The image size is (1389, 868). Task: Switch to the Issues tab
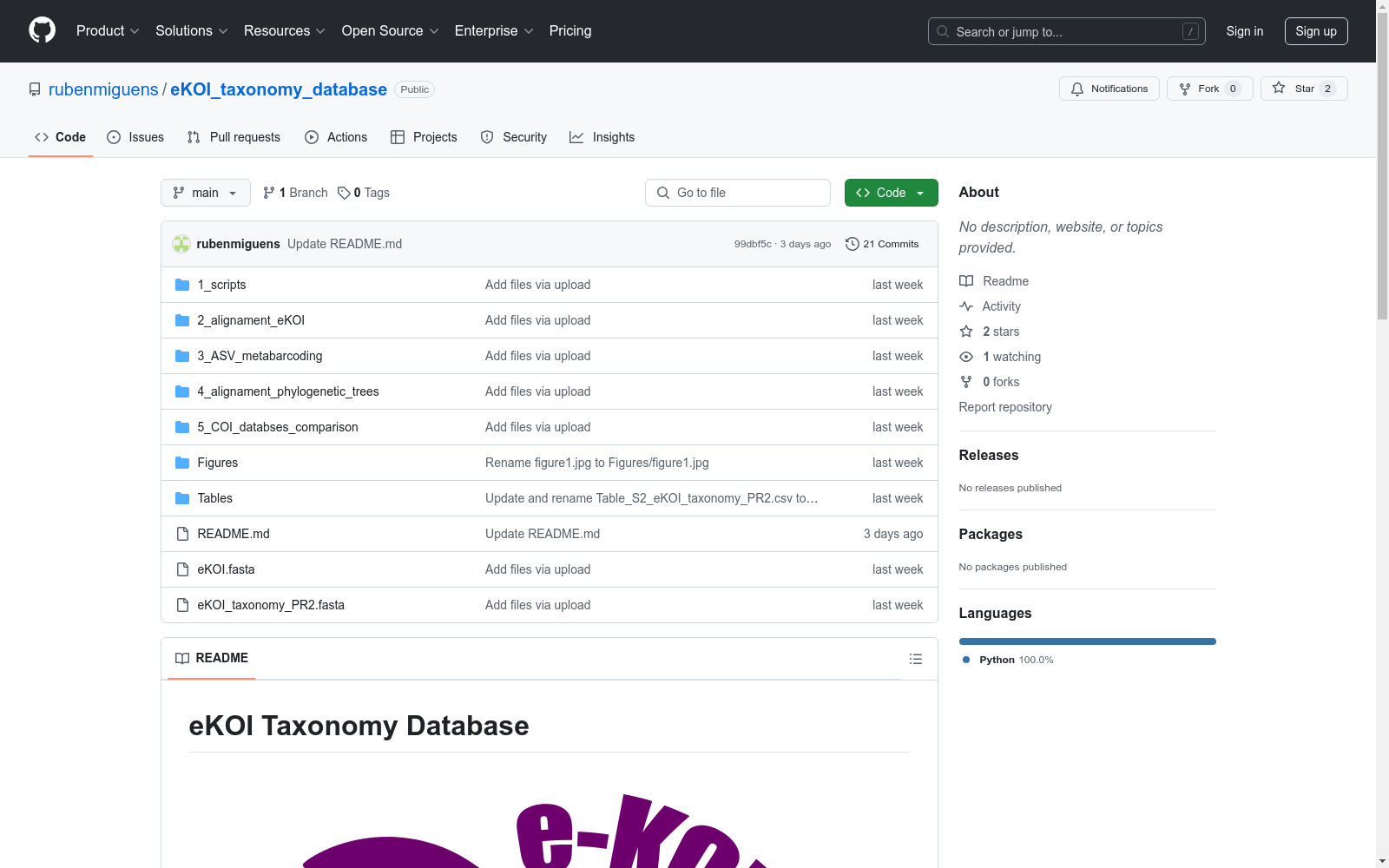(135, 137)
